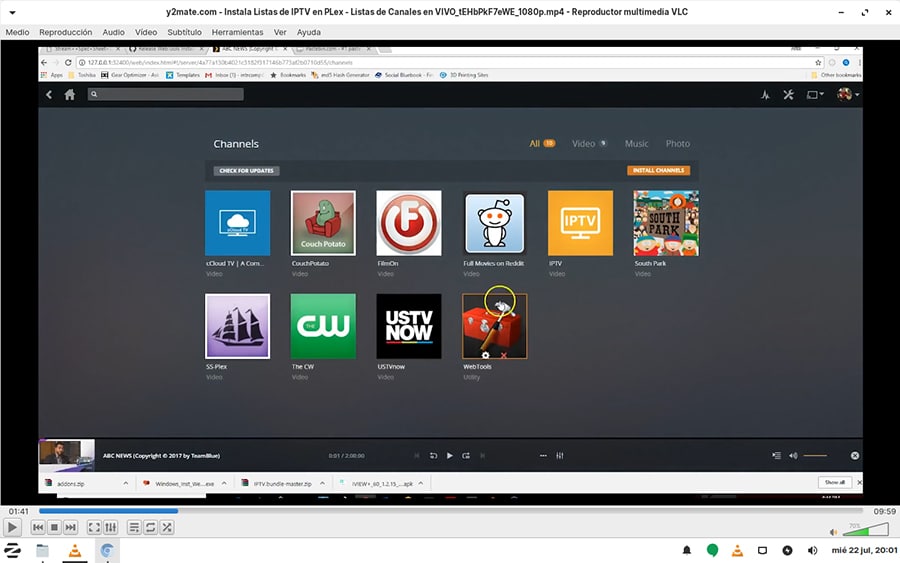Select the Photo channels tab

[x=678, y=143]
